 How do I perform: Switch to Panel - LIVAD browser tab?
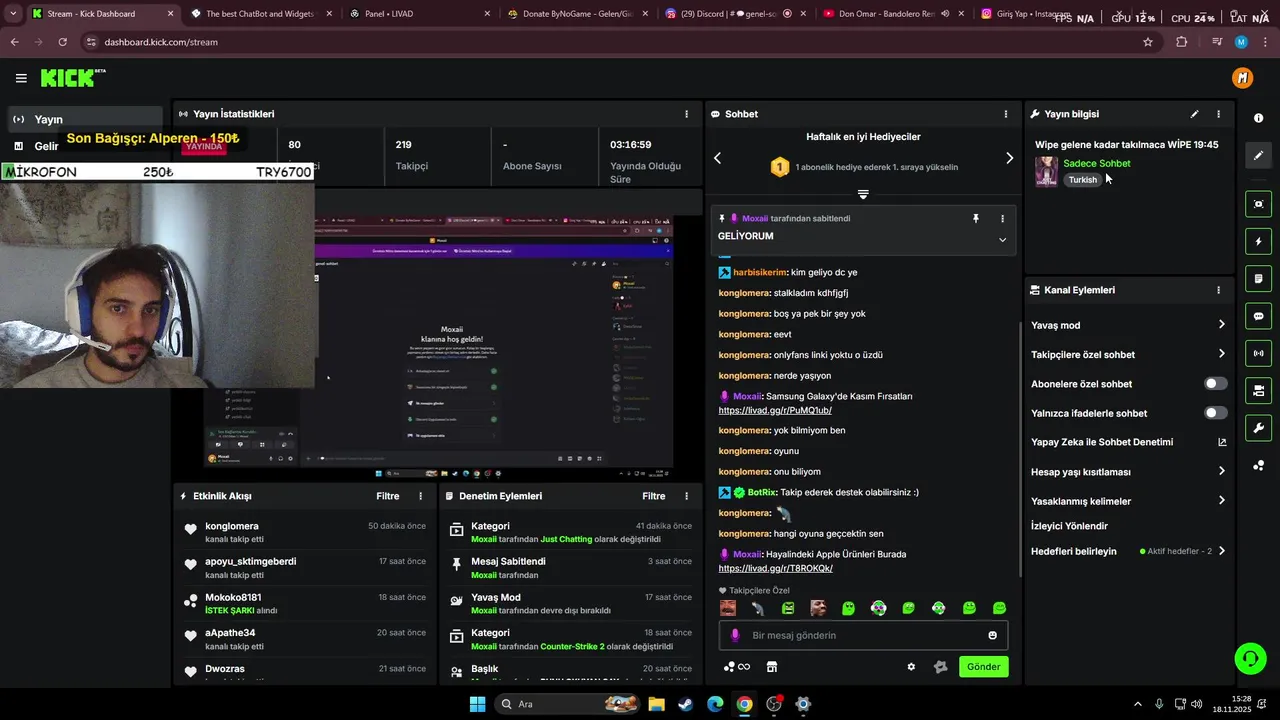point(420,14)
